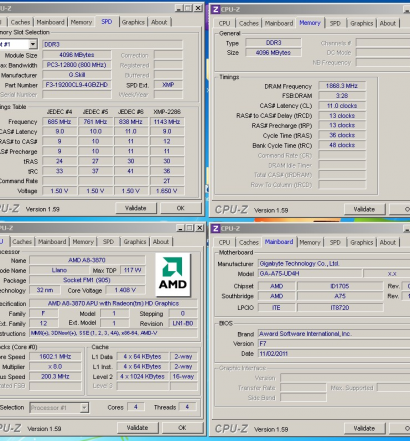Open SPD tab in Mainboard window
410x441 pixels.
(x=335, y=242)
